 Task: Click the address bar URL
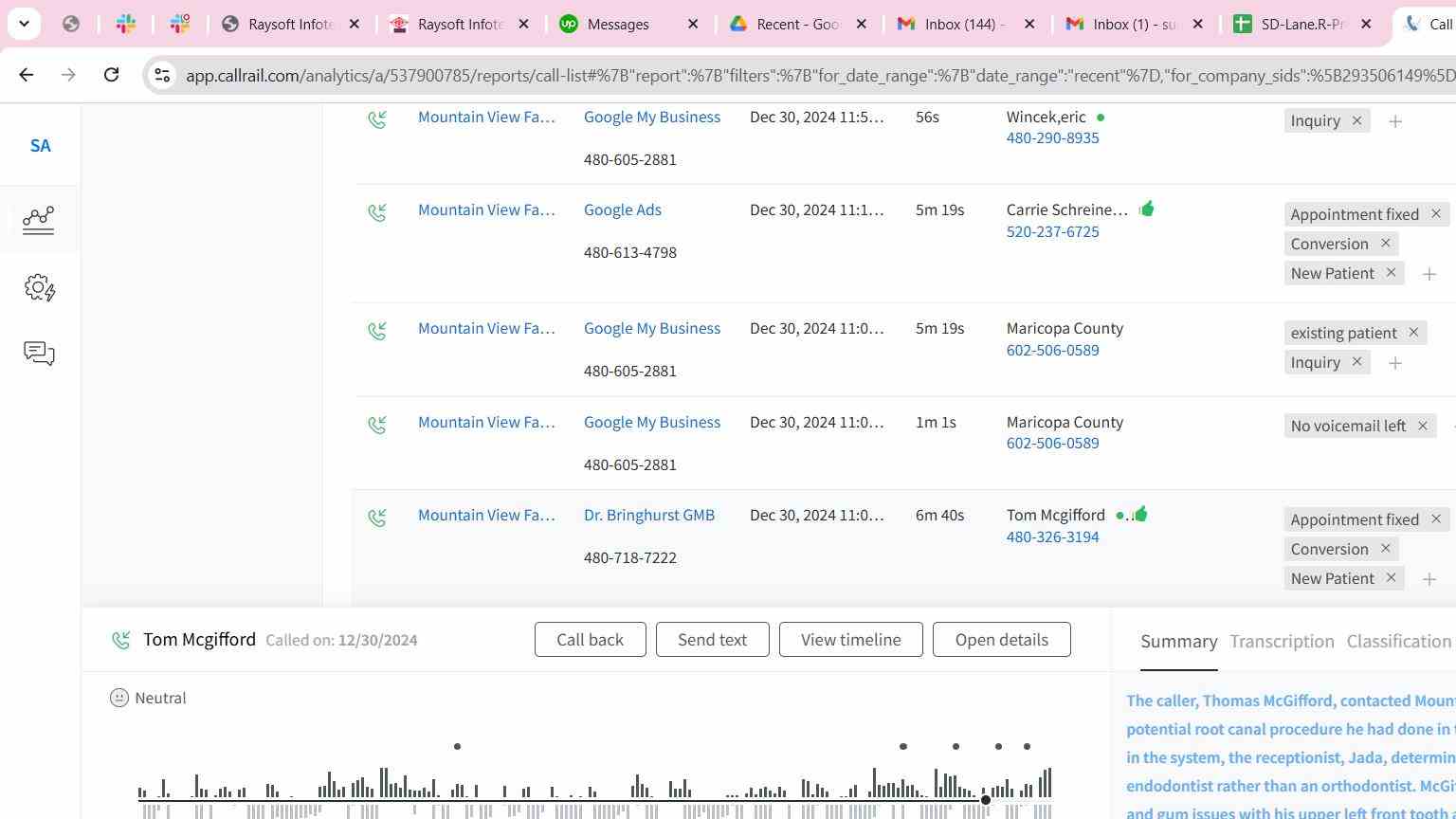coord(819,75)
